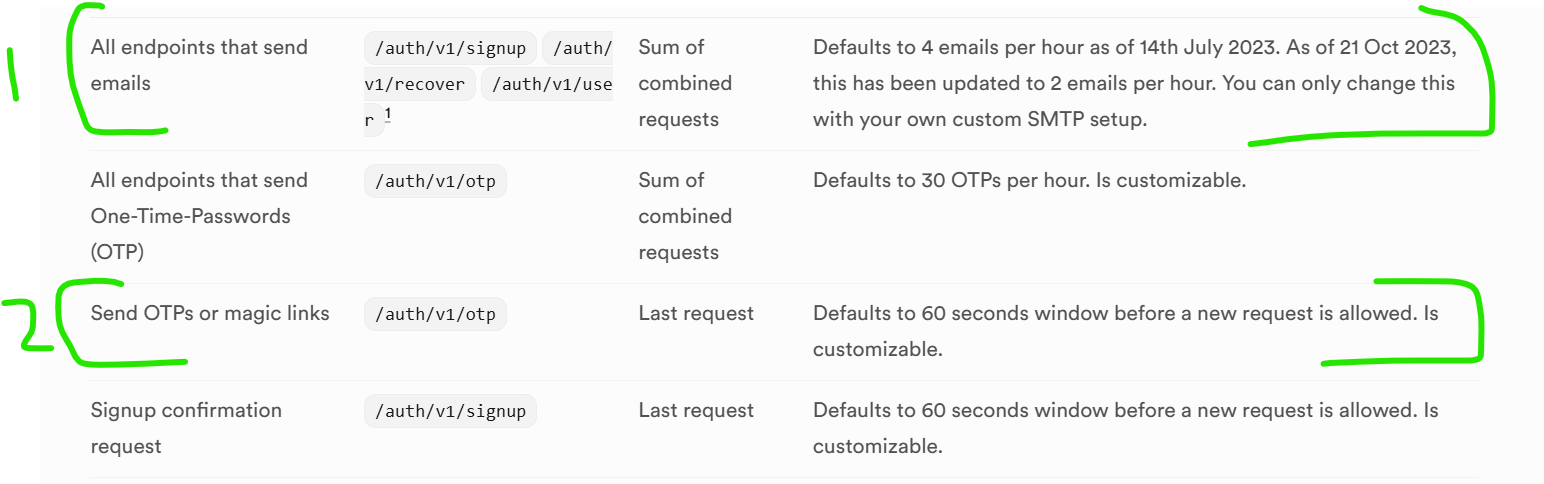This screenshot has width=1544, height=484.
Task: Click 'All endpoints that send One-Time-Passwords (OTP)' cell
Action: 199,216
